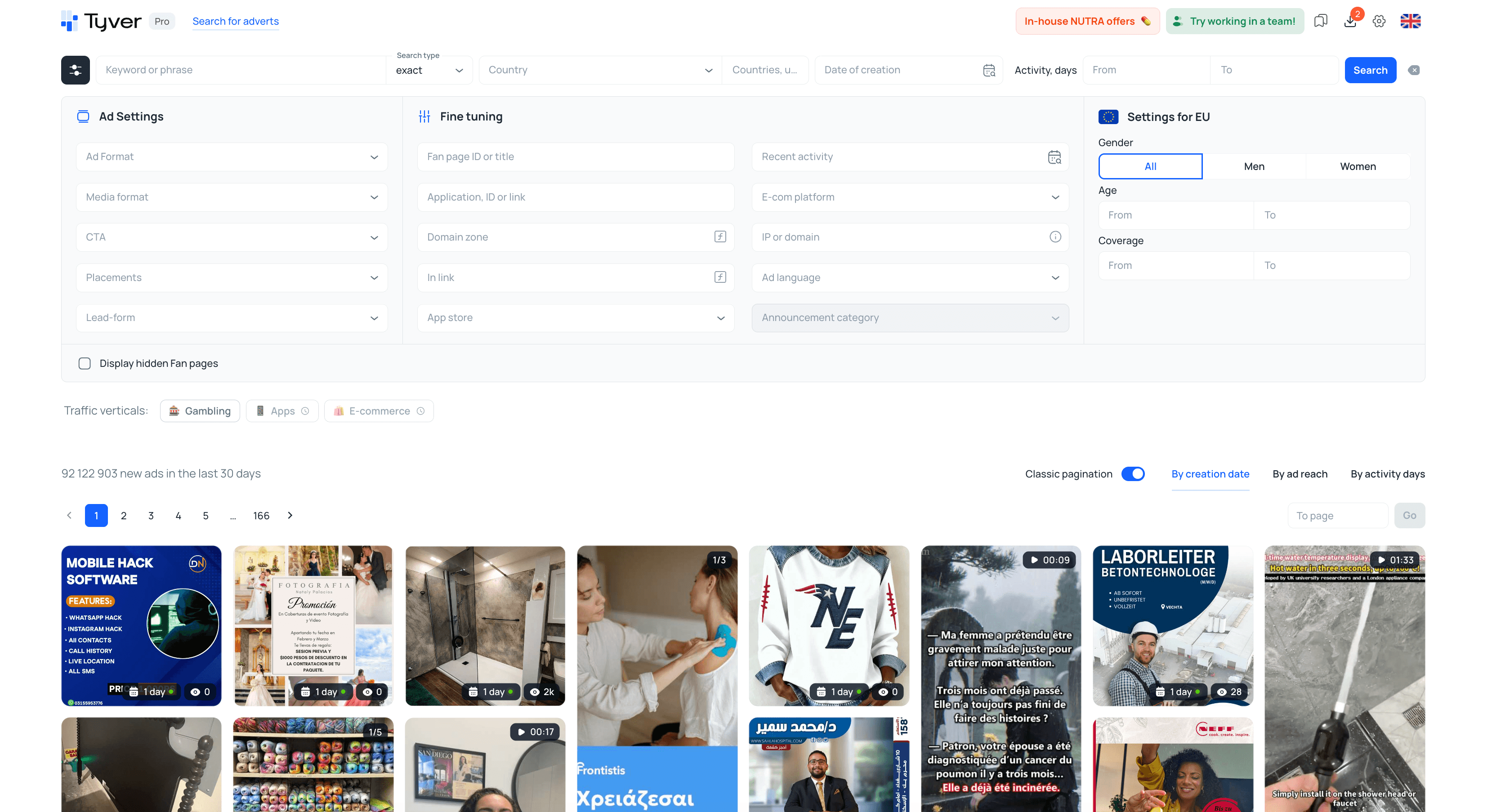Sort results by ad reach
This screenshot has width=1492, height=812.
click(x=1300, y=474)
